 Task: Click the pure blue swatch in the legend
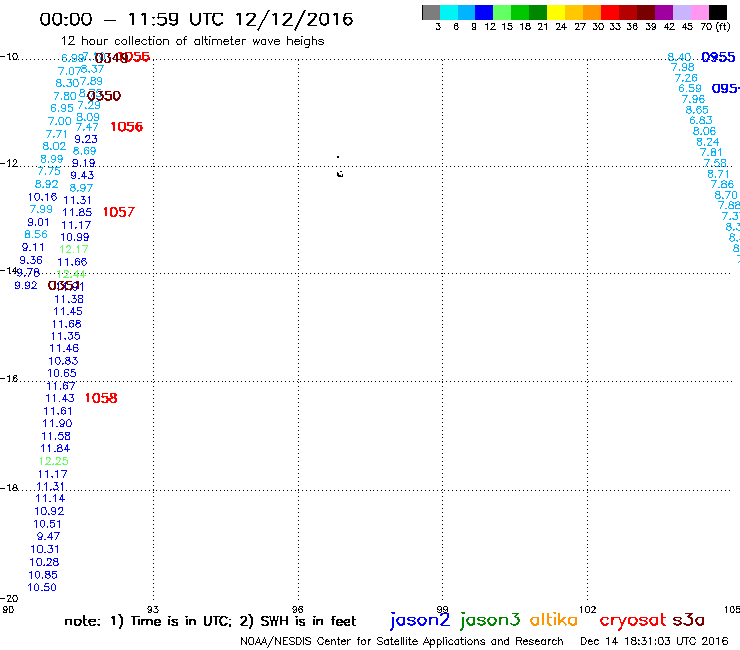coord(484,12)
